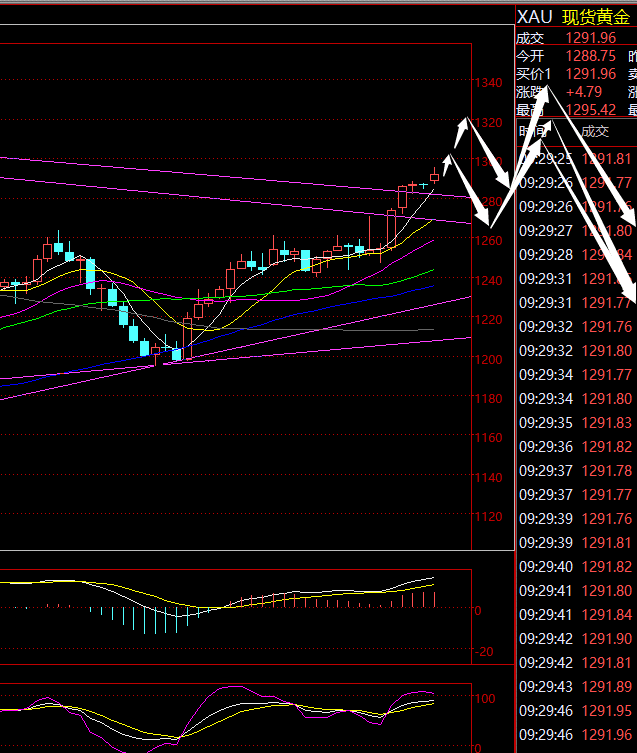Click the 09:29:32 tick priced 1291.76
The height and width of the screenshot is (753, 637).
(x=576, y=327)
